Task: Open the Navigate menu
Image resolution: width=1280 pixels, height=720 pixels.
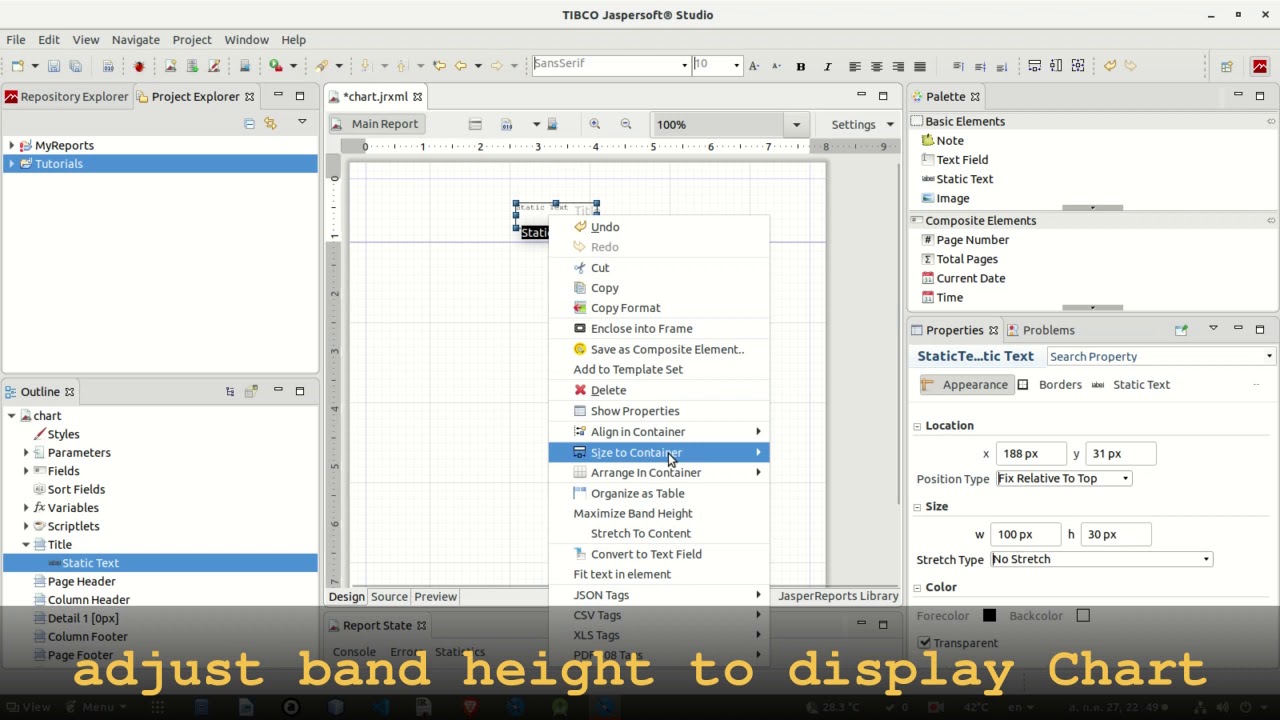Action: click(135, 40)
